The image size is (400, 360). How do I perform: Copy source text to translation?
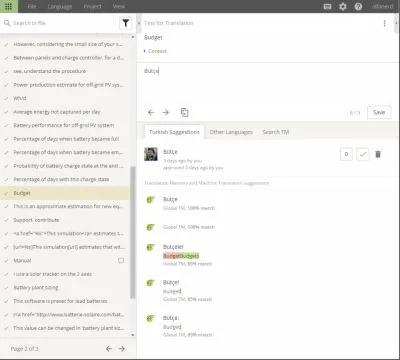coord(184,112)
